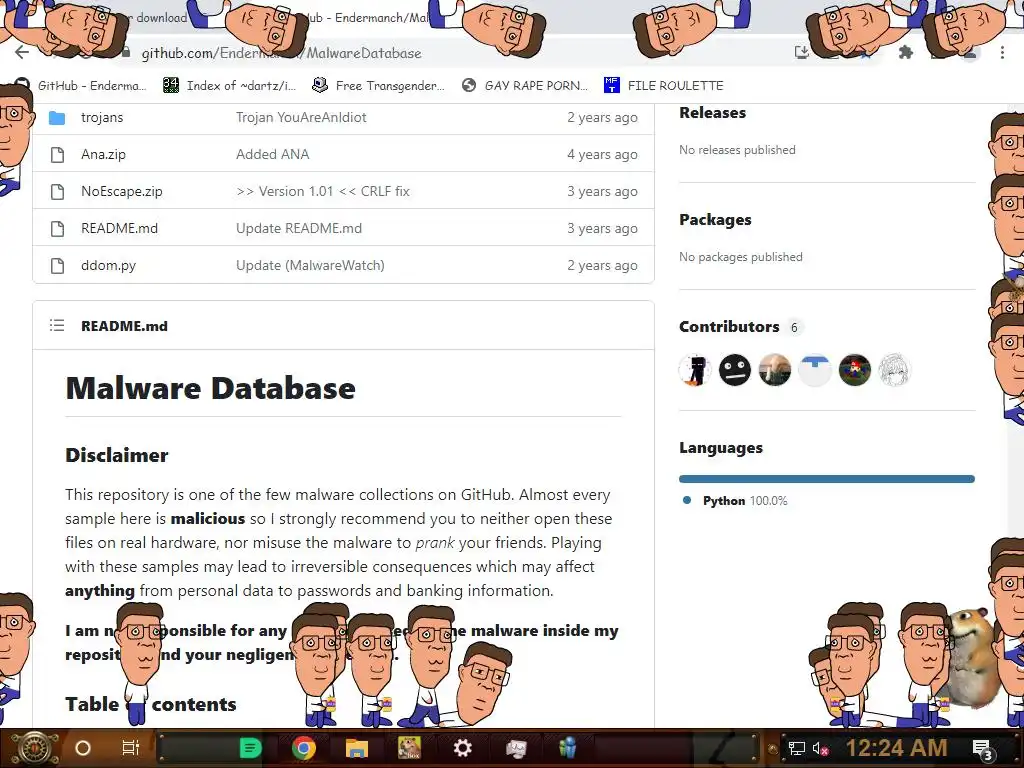This screenshot has height=768, width=1024.
Task: Click the file icon beside Ana.zip
Action: click(57, 154)
